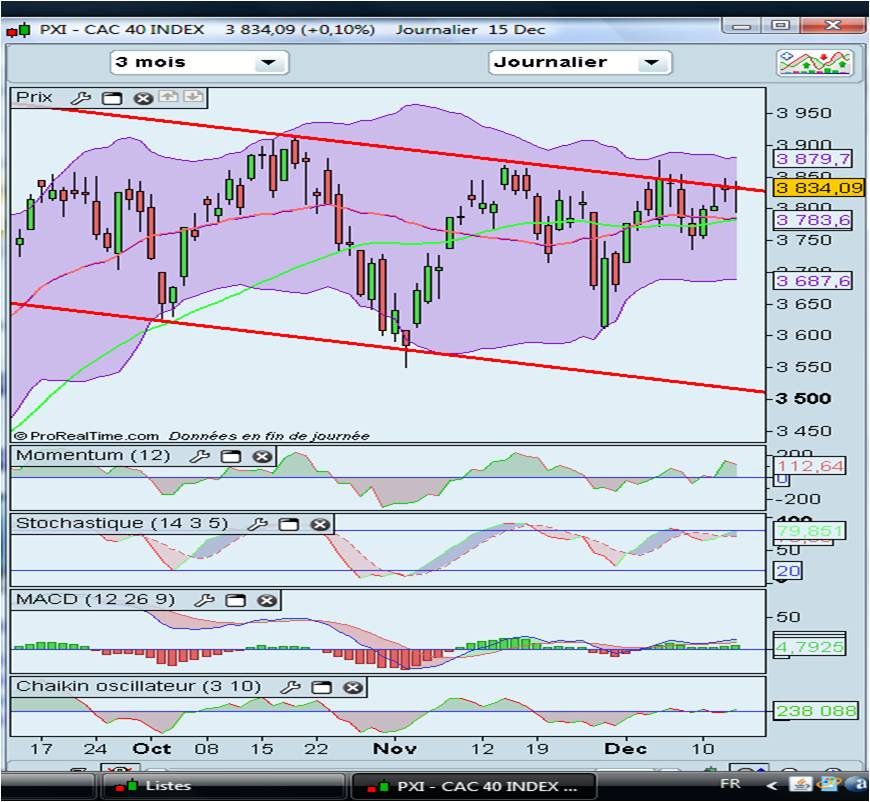Click the candlestick icon in title bar
Viewport: 870px width, 802px height.
click(x=18, y=29)
